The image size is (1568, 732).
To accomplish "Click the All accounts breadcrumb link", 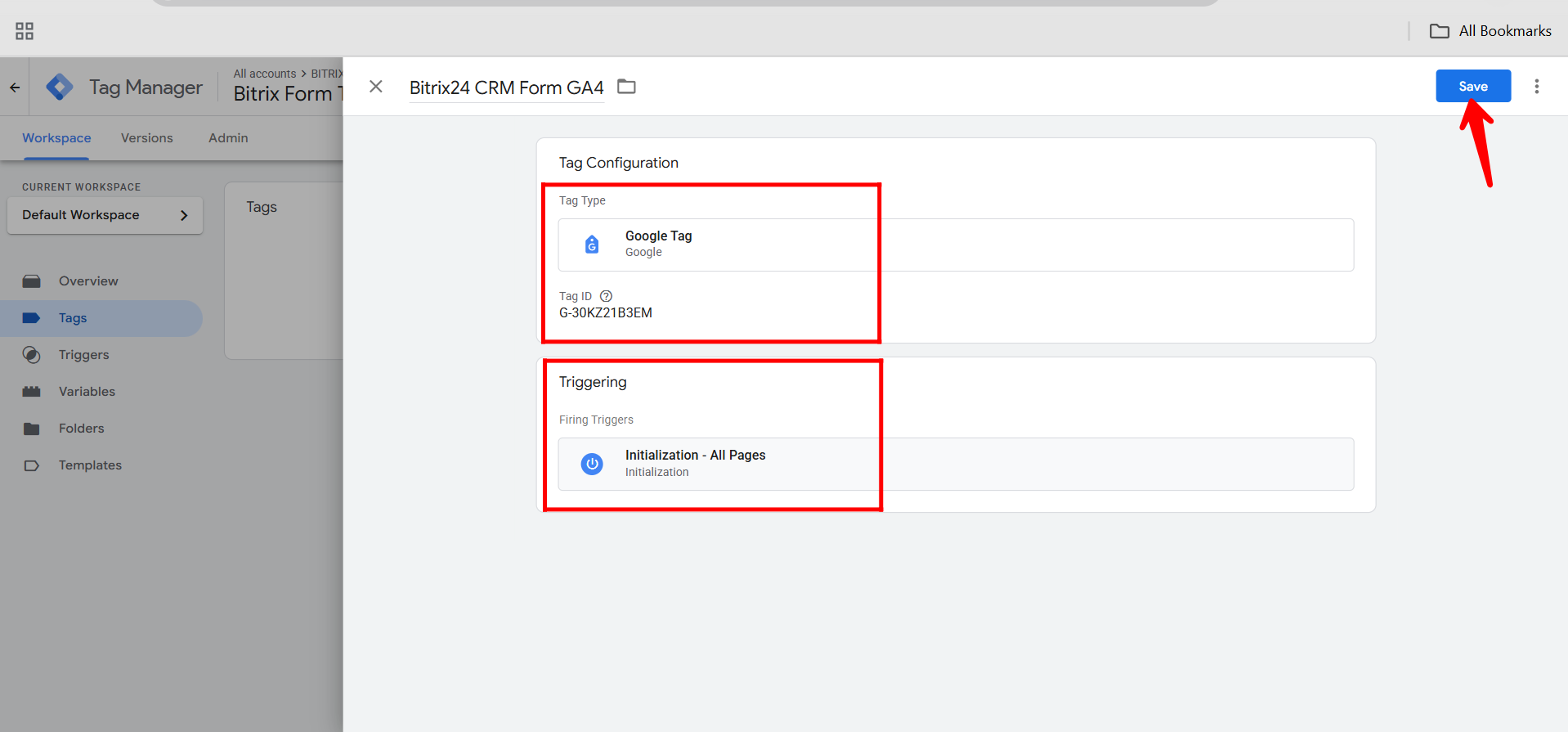I will point(265,74).
